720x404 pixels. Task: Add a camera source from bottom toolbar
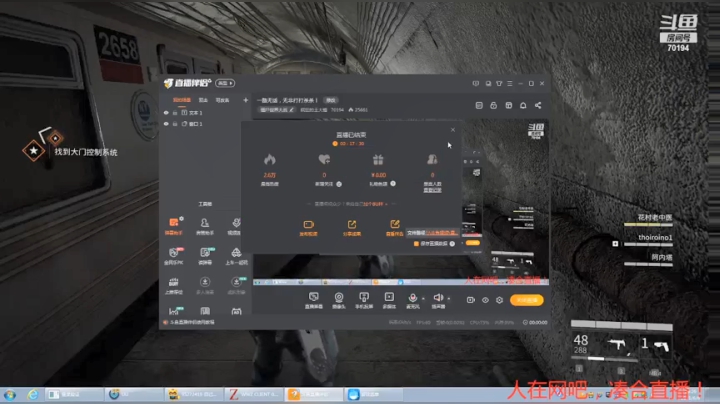click(x=339, y=300)
